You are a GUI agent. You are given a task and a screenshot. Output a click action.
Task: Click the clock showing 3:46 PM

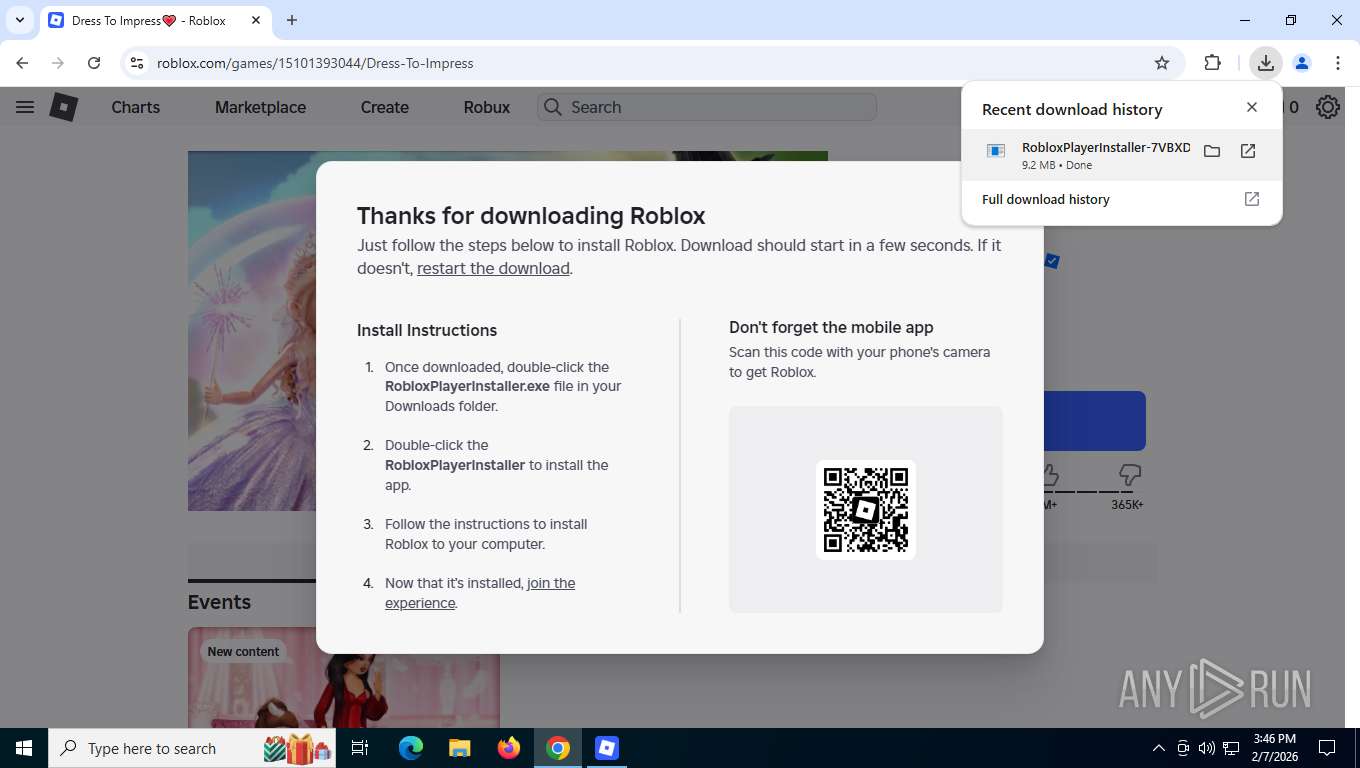pos(1273,748)
